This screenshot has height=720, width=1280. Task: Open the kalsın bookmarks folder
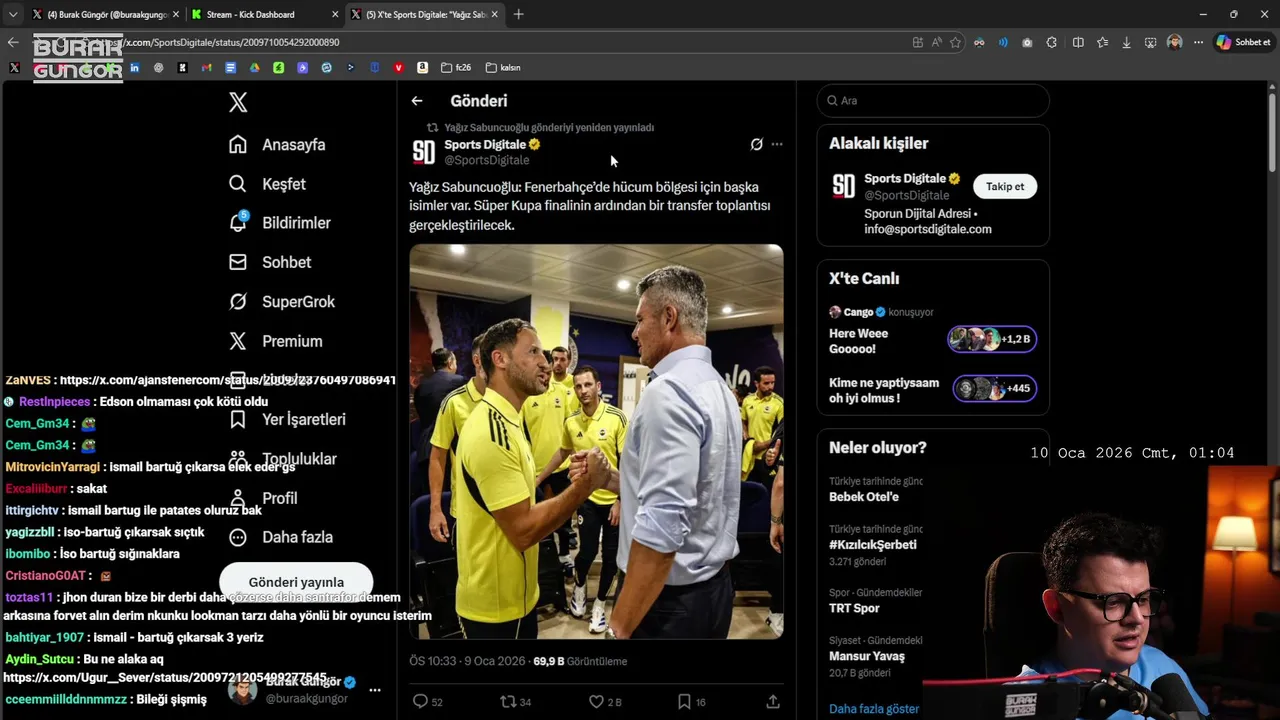503,68
